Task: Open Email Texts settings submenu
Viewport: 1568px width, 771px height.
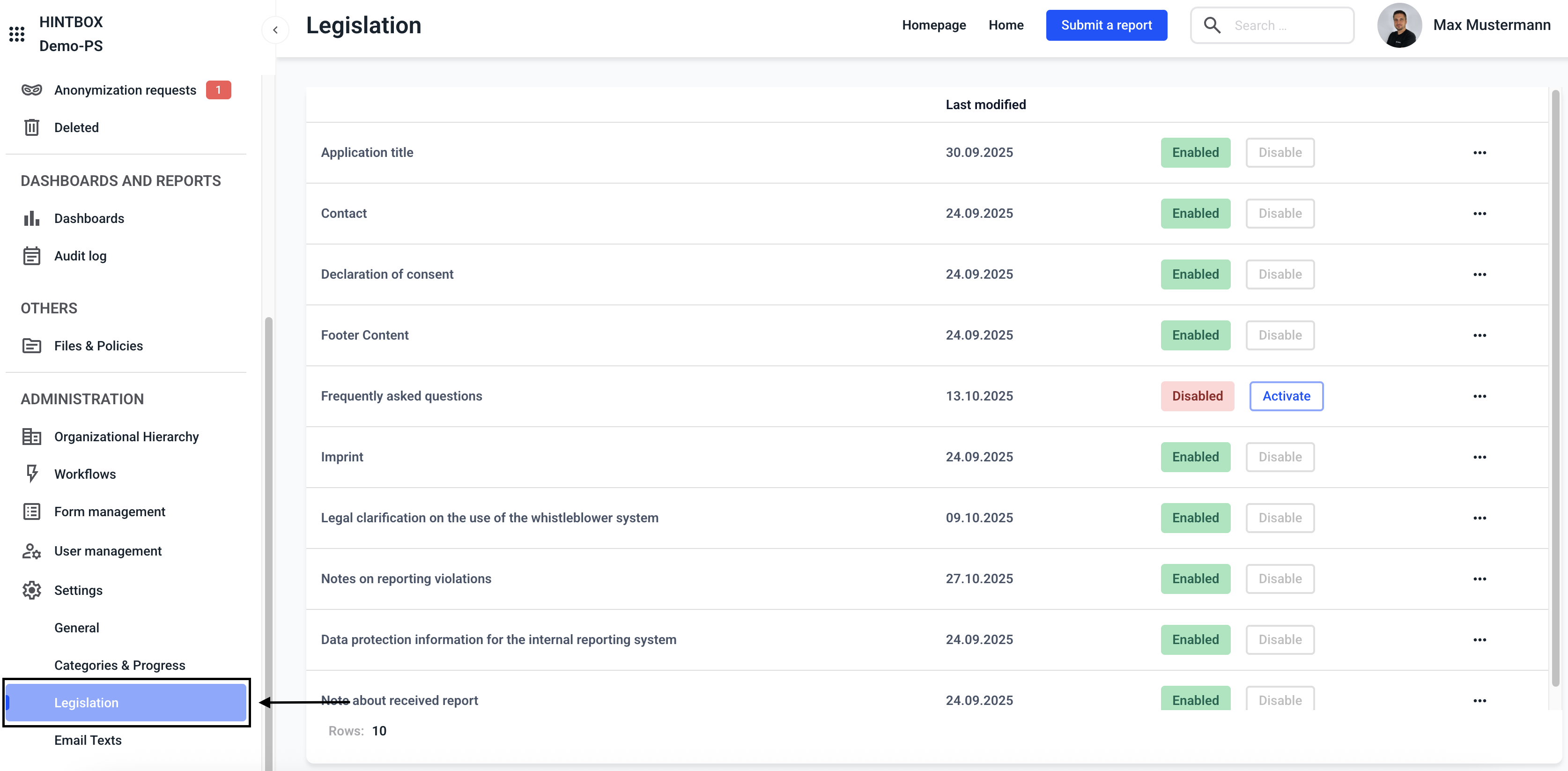Action: pyautogui.click(x=88, y=740)
